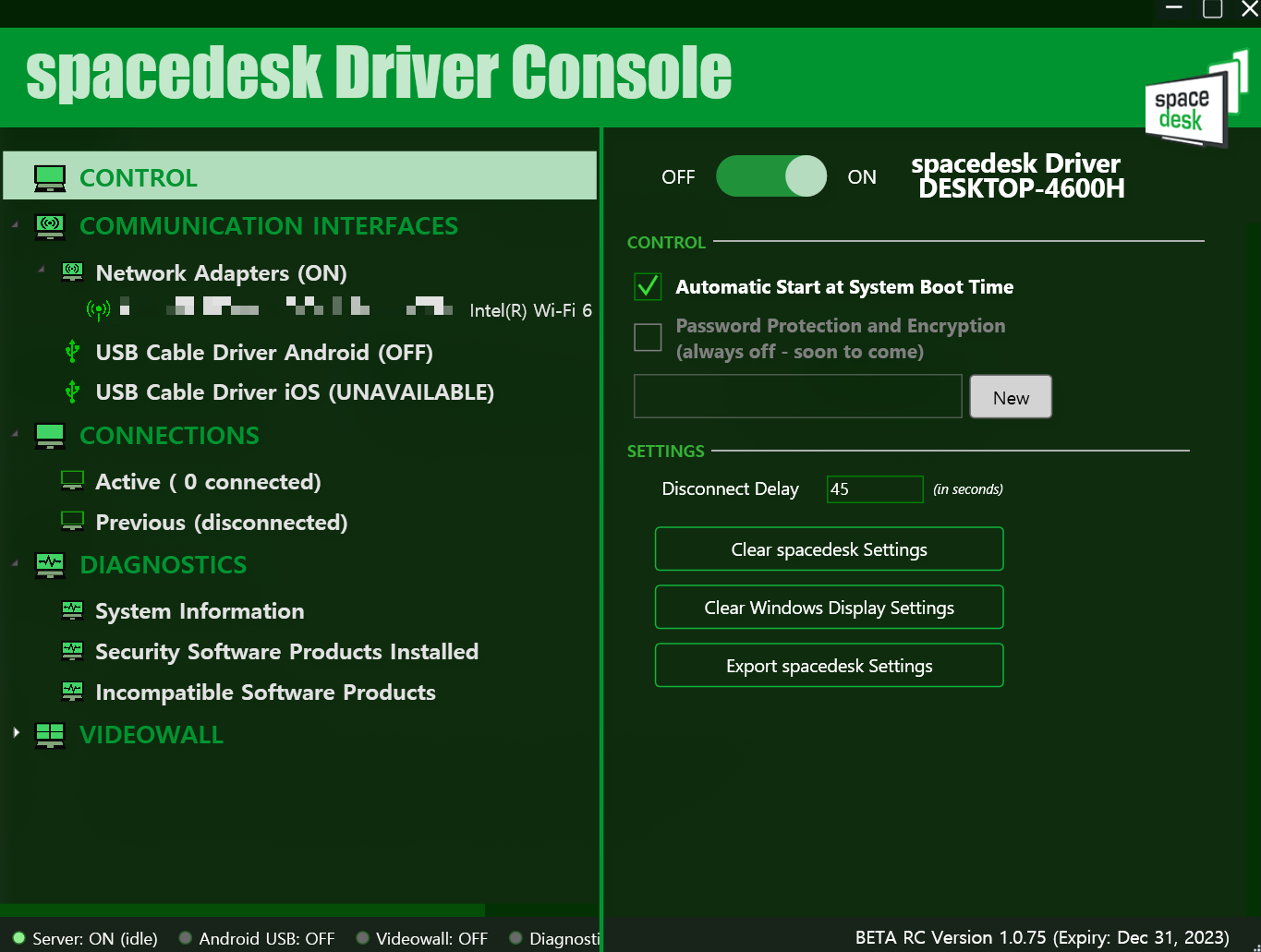Open the CONTROL section

coord(300,175)
